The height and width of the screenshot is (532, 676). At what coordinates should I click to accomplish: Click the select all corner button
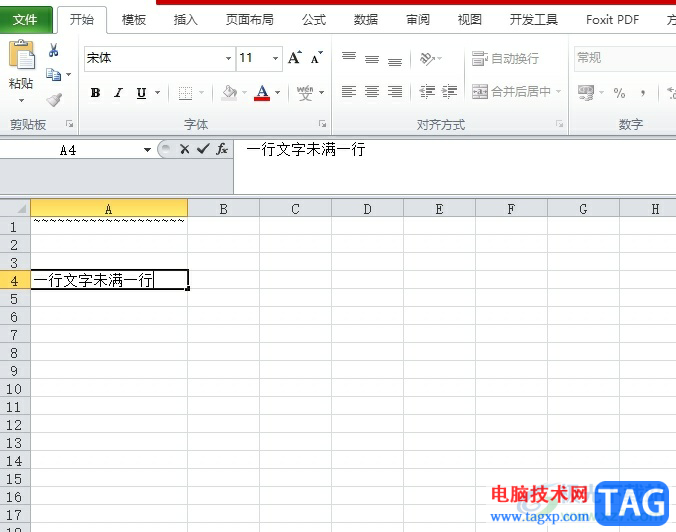click(16, 209)
